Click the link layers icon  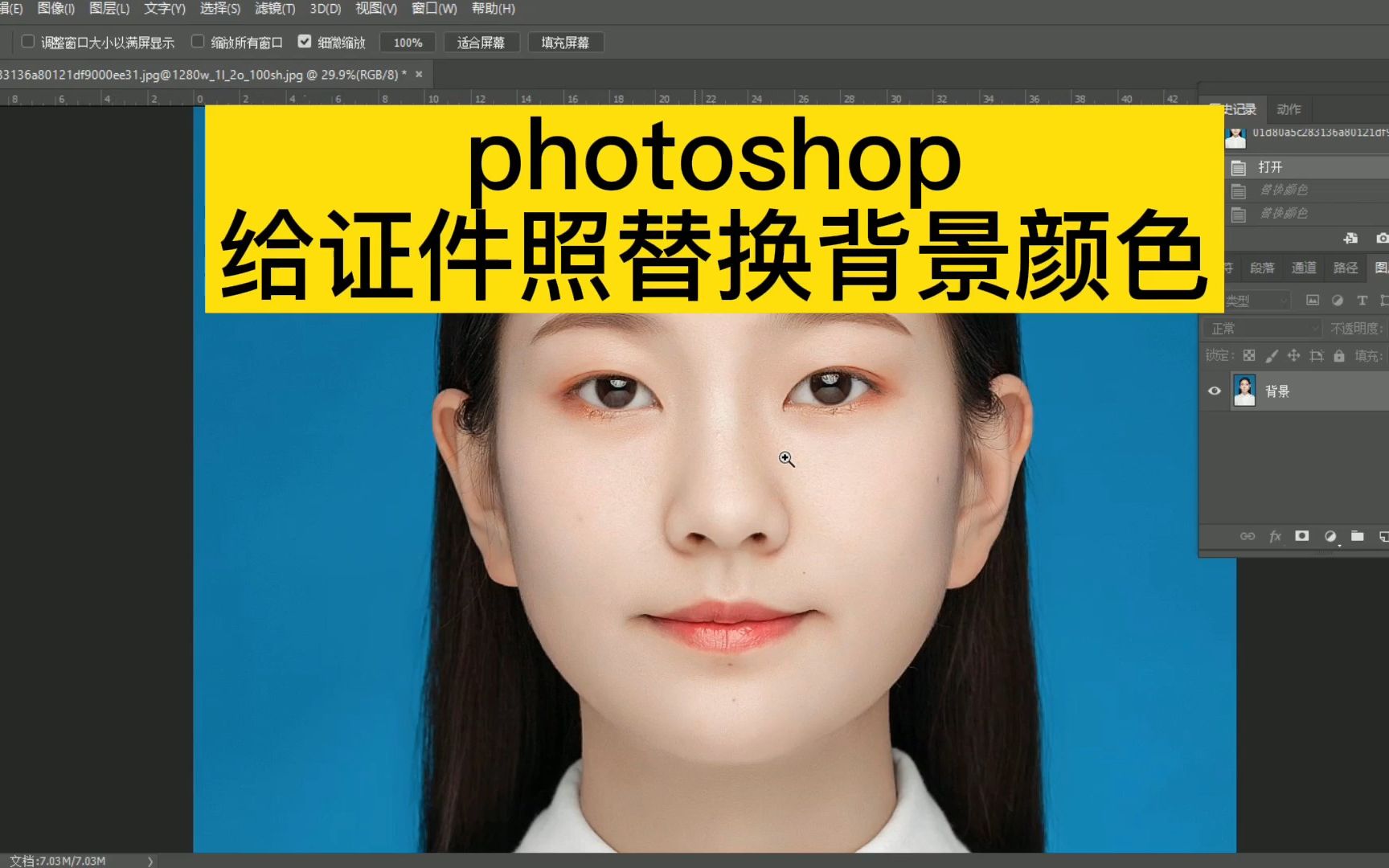pos(1248,536)
